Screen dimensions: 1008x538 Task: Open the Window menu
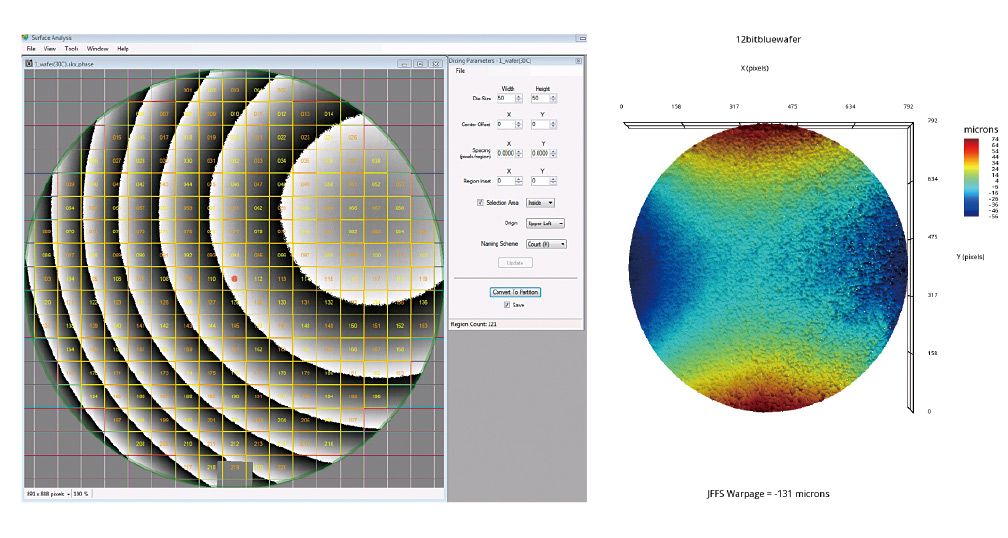click(x=98, y=49)
